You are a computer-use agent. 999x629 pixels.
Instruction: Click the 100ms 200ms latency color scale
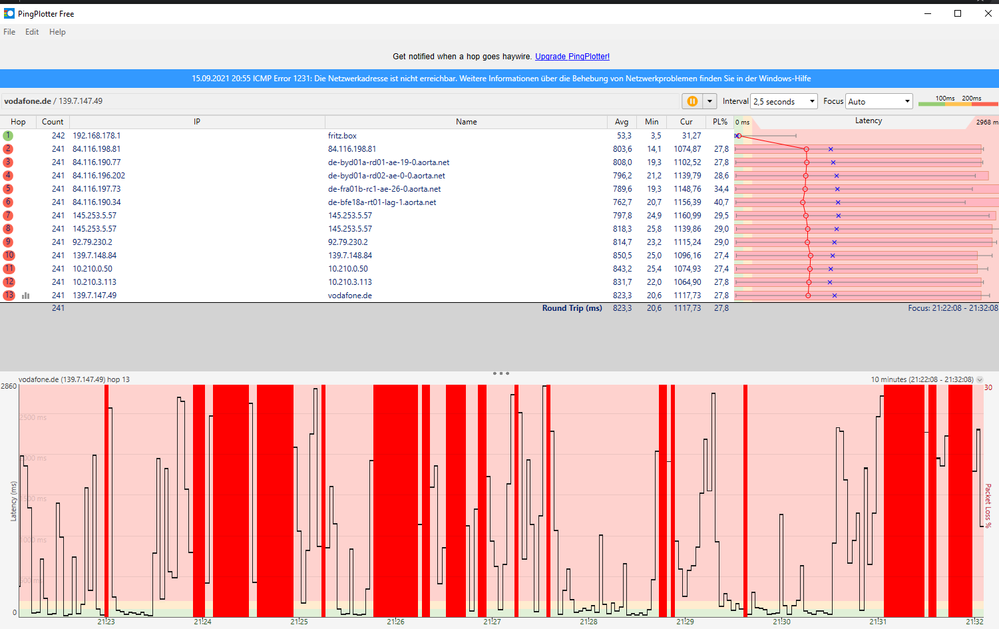click(957, 101)
